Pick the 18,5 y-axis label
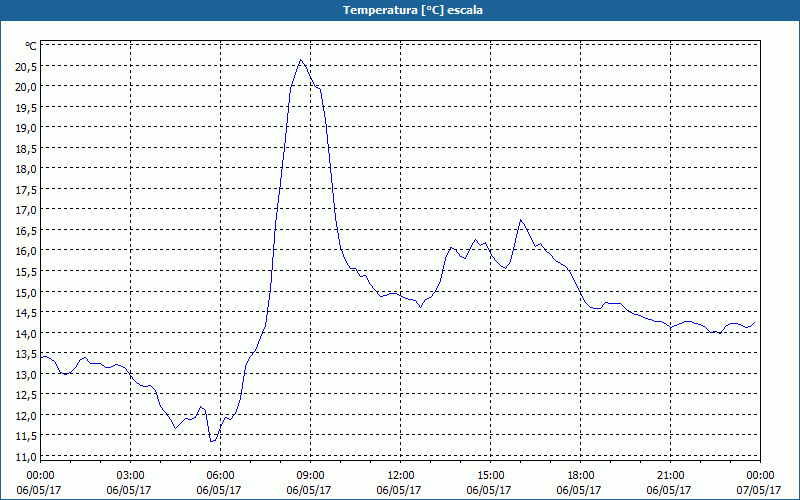Viewport: 800px width, 500px height. coord(26,148)
